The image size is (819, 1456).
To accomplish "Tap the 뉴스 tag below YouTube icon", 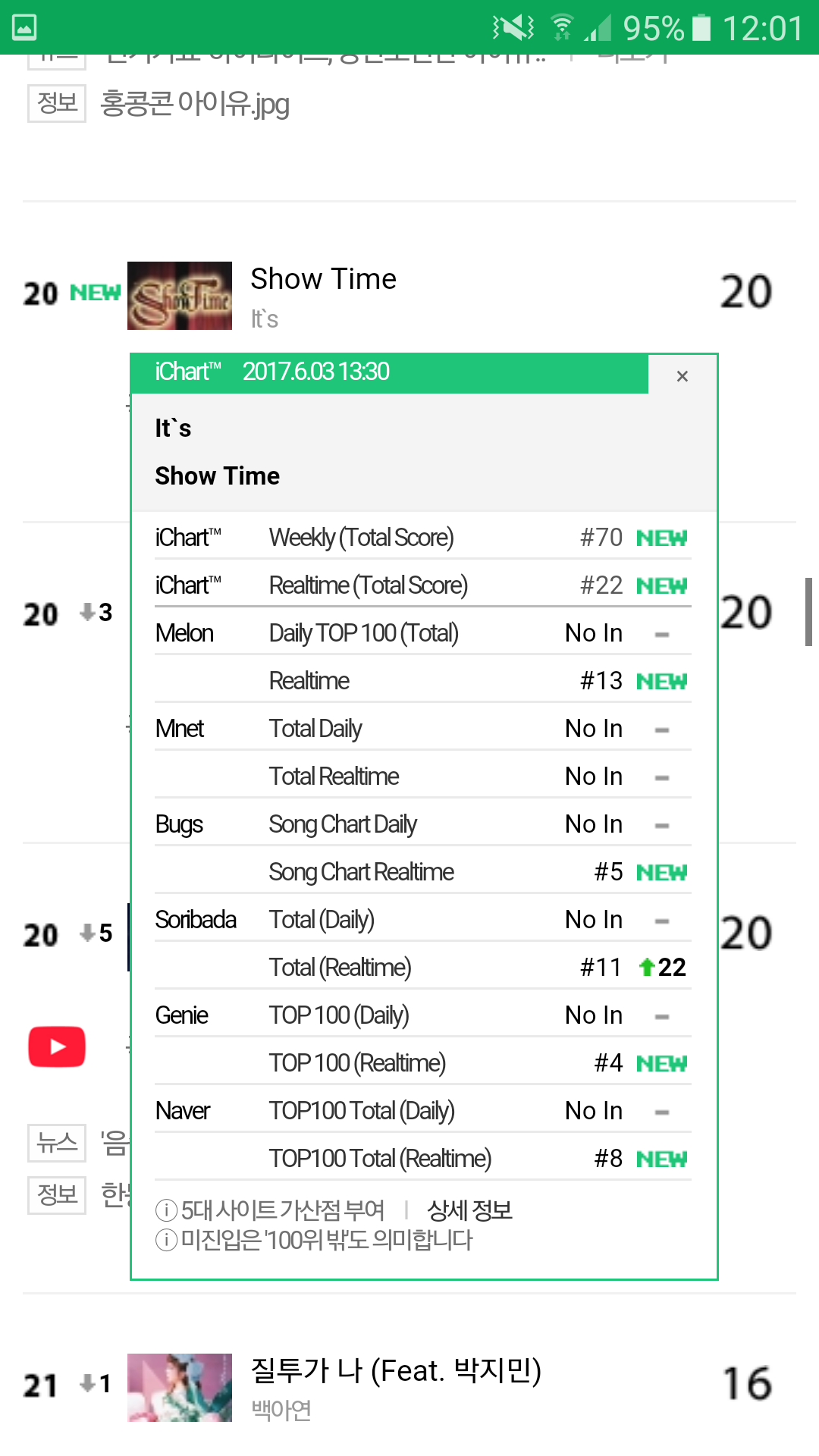I will coord(57,1142).
